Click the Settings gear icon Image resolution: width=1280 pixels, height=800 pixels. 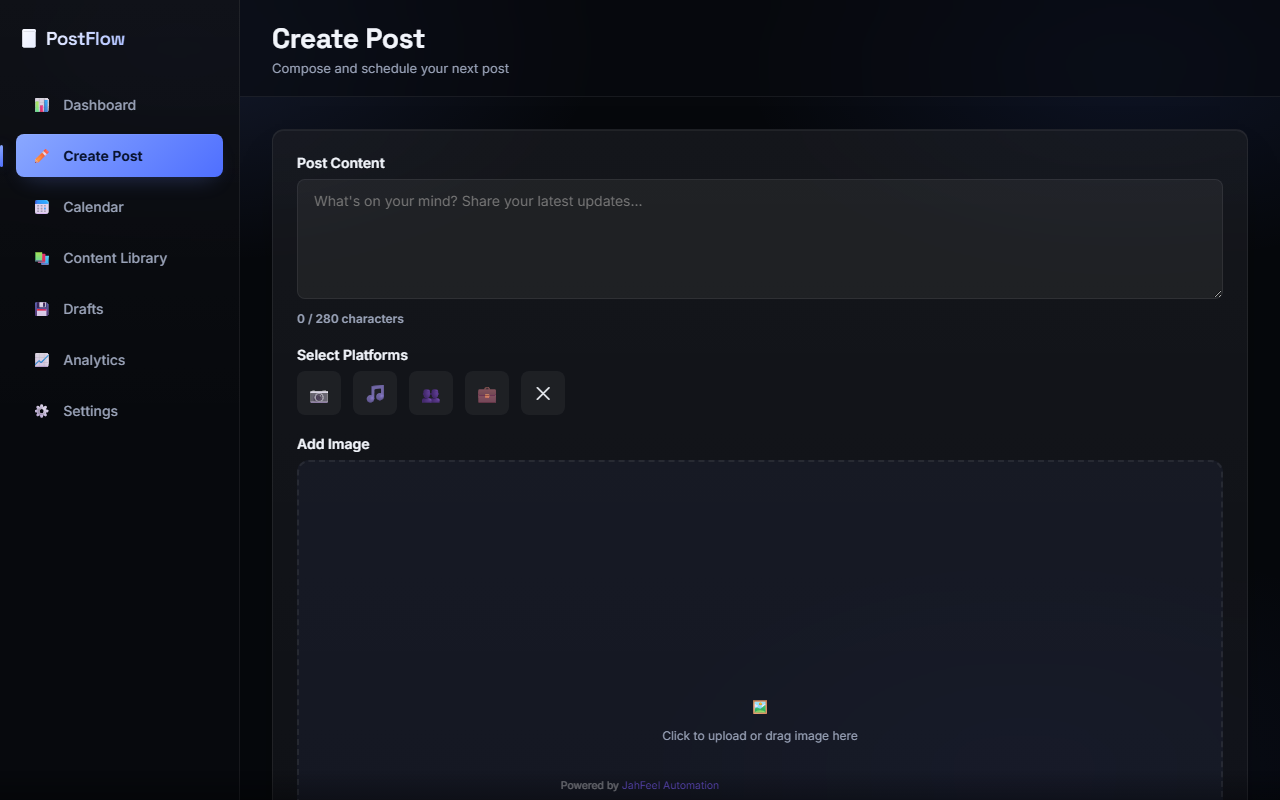[42, 411]
